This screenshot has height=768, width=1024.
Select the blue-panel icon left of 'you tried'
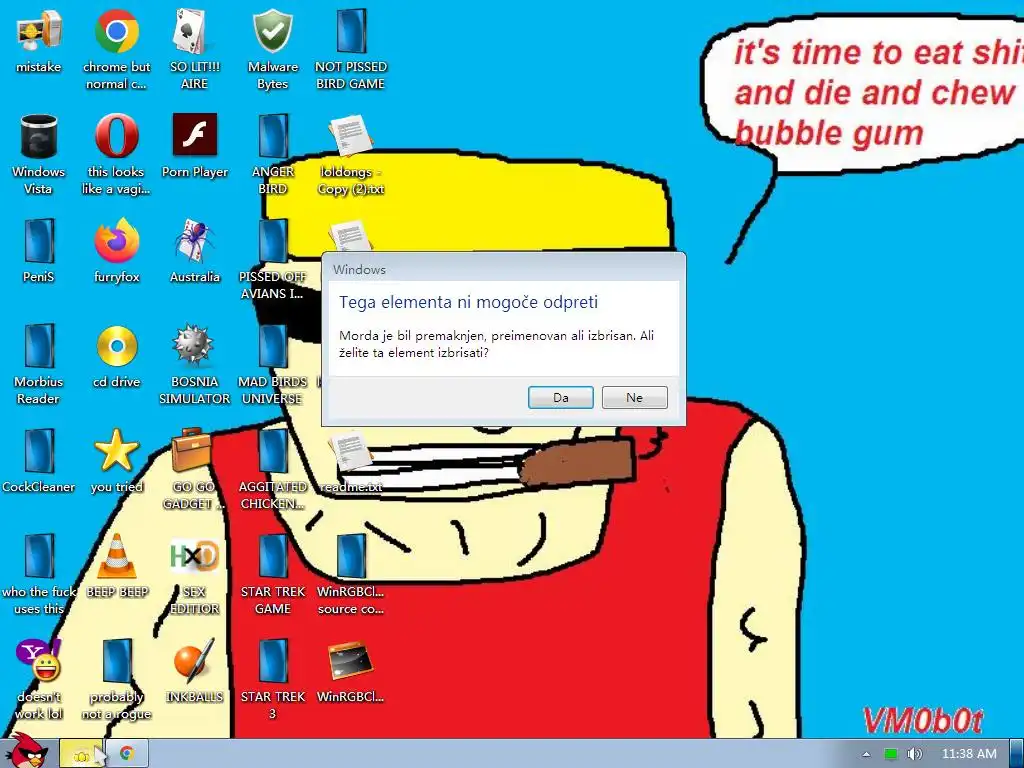[x=39, y=461]
